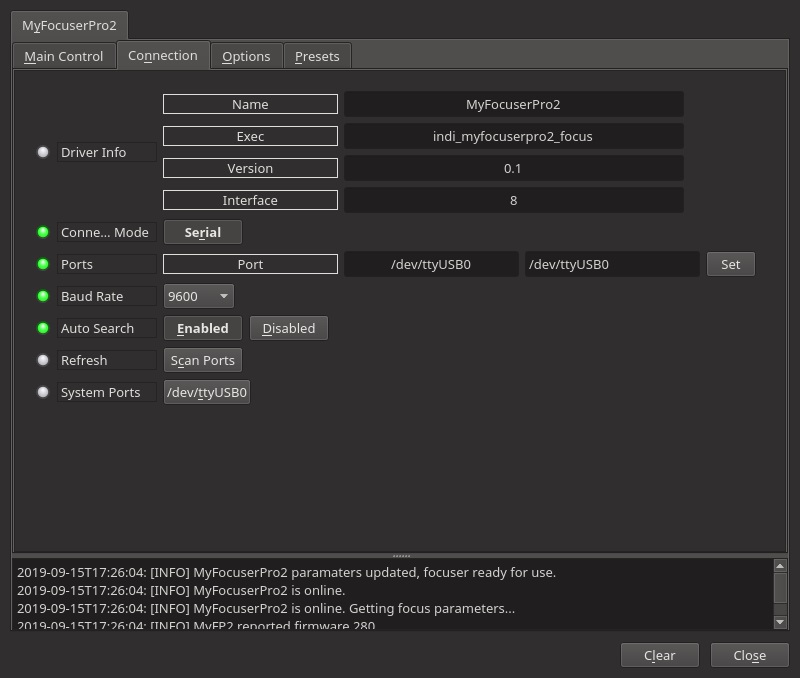
Task: Click the Ports green status light
Action: [43, 264]
